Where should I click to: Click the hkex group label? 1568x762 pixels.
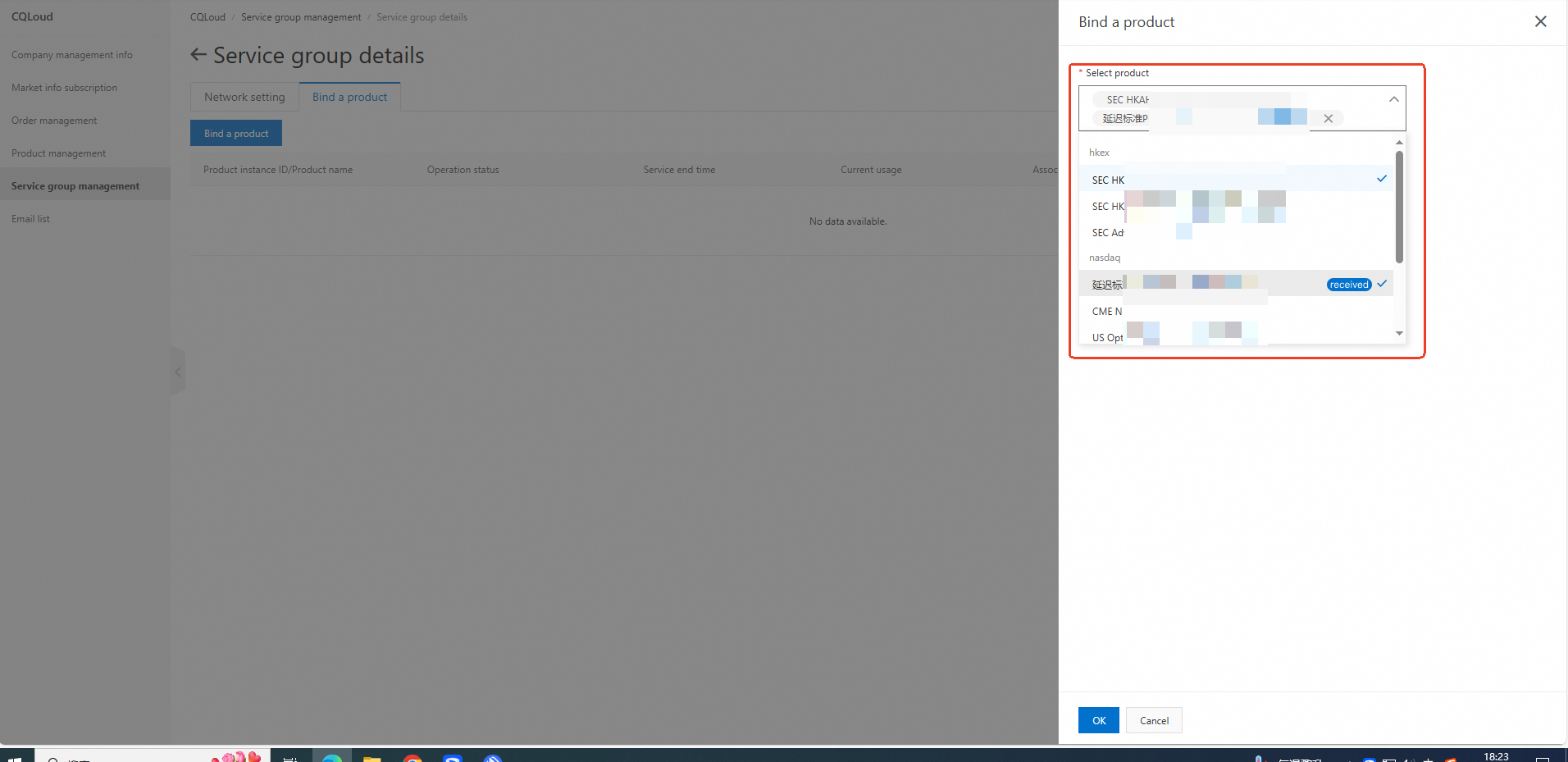pos(1099,153)
